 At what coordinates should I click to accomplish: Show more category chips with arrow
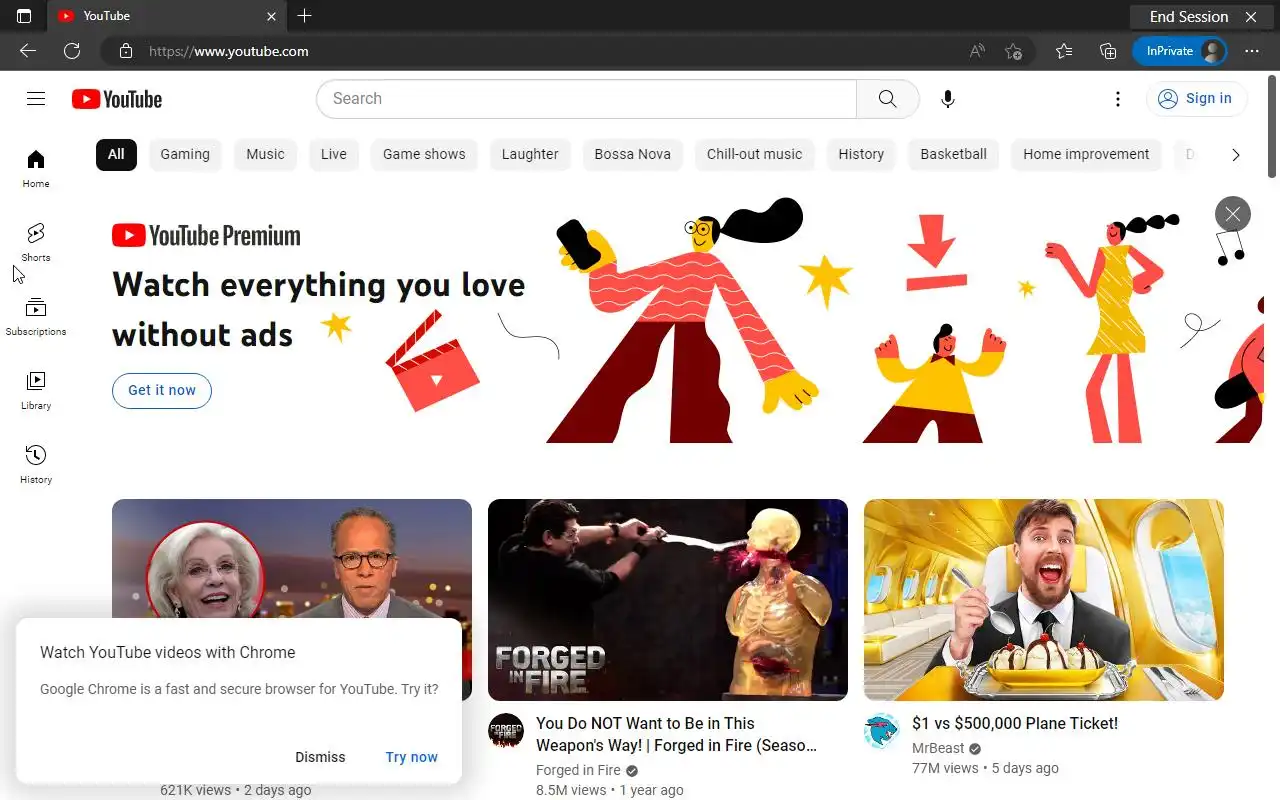[1236, 155]
